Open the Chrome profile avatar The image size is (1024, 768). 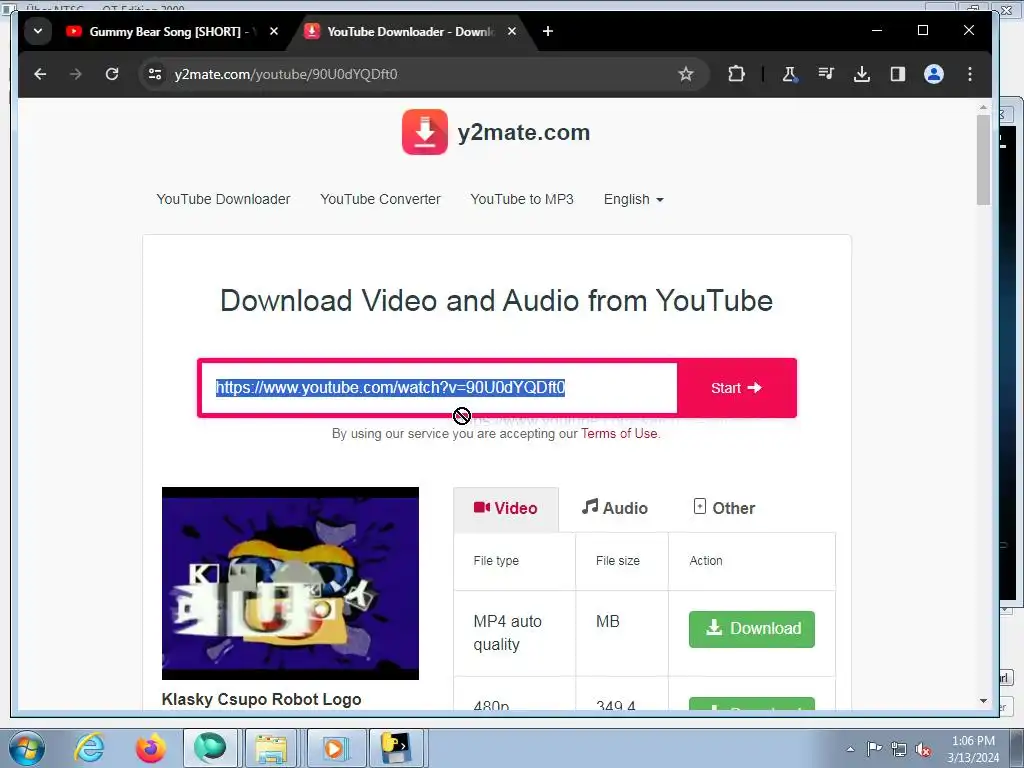[934, 74]
